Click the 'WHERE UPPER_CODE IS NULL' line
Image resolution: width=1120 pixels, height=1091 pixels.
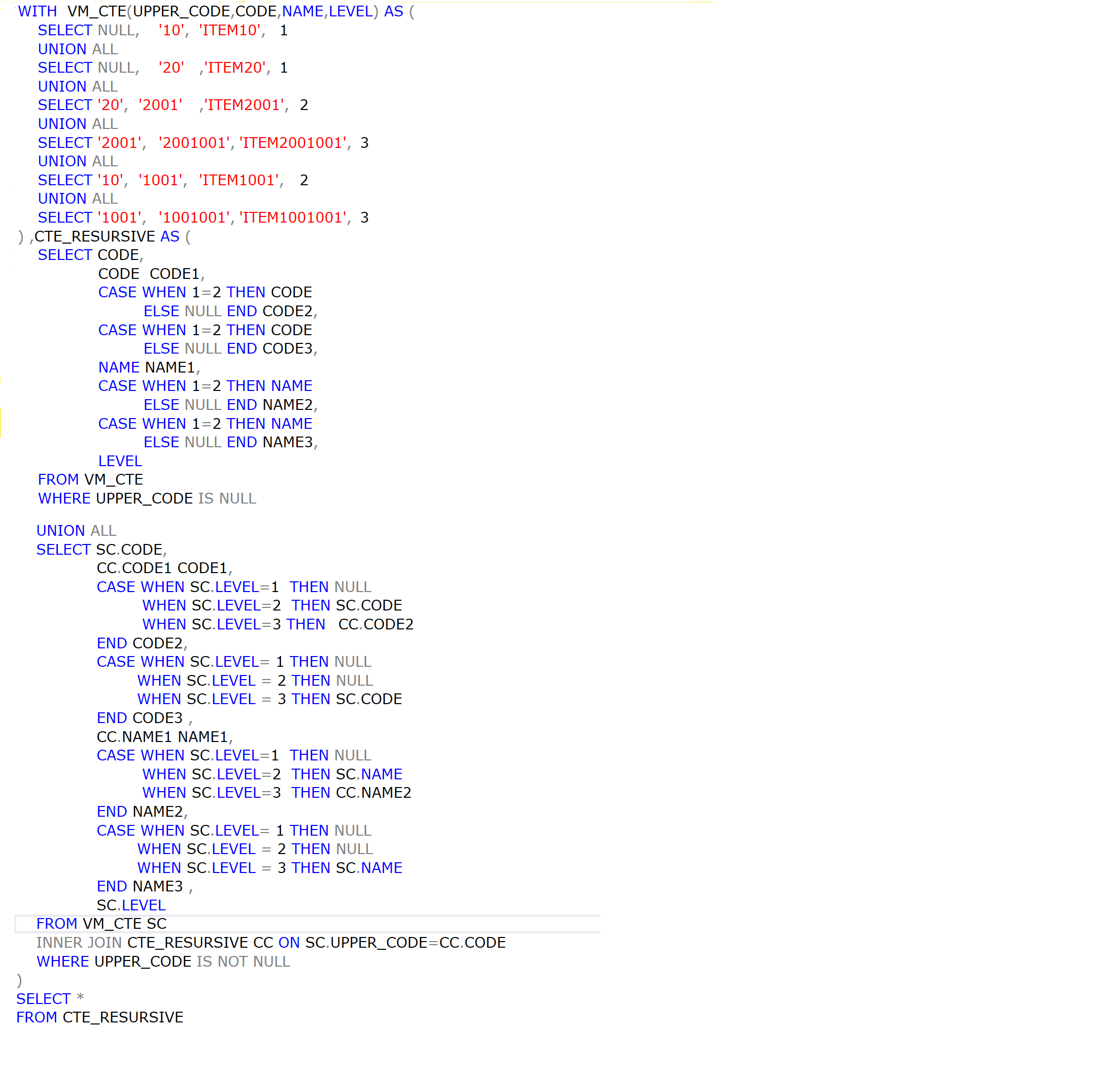[x=147, y=498]
